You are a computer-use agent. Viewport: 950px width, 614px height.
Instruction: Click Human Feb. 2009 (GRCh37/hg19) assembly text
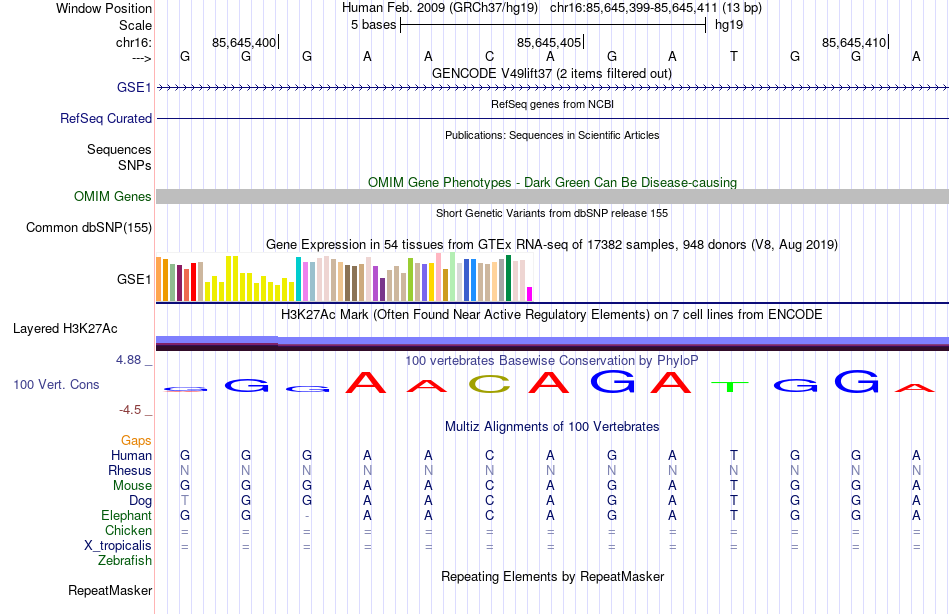440,8
